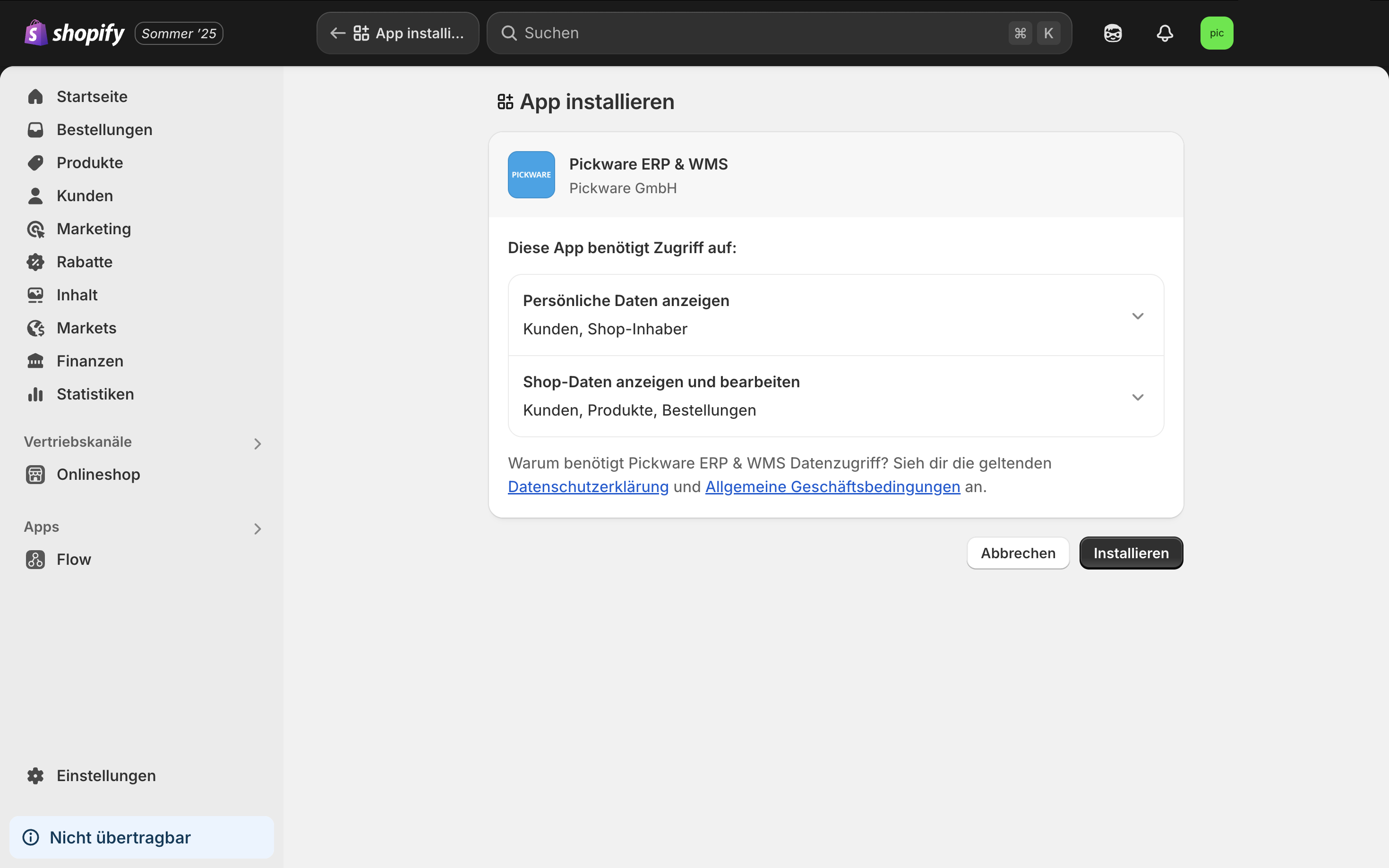Screen dimensions: 1389x868
Task: Click the Installieren button
Action: click(x=1131, y=553)
